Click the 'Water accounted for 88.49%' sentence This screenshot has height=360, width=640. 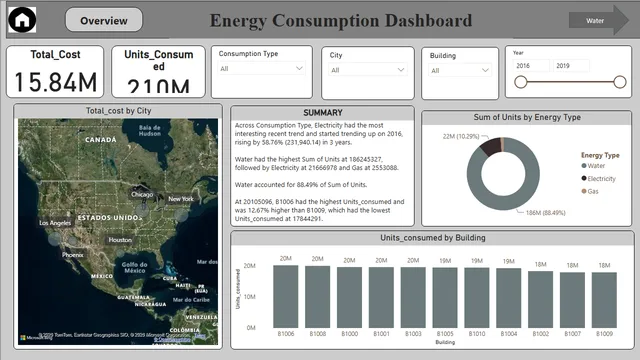(301, 184)
